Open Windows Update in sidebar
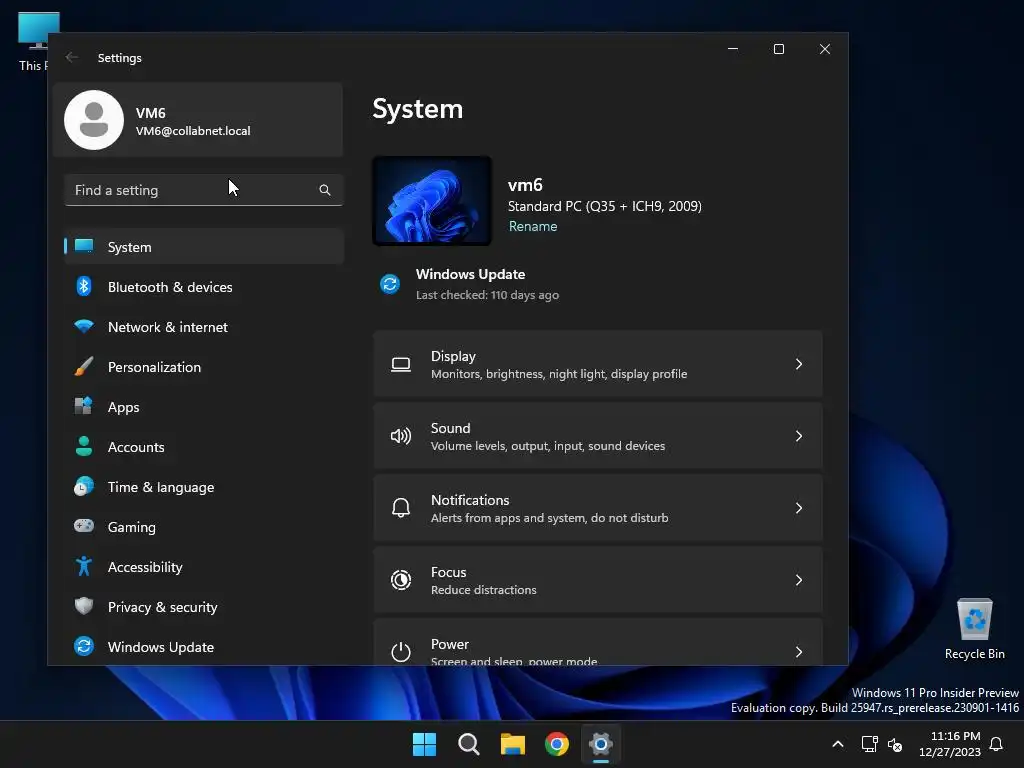The height and width of the screenshot is (768, 1024). 204,647
